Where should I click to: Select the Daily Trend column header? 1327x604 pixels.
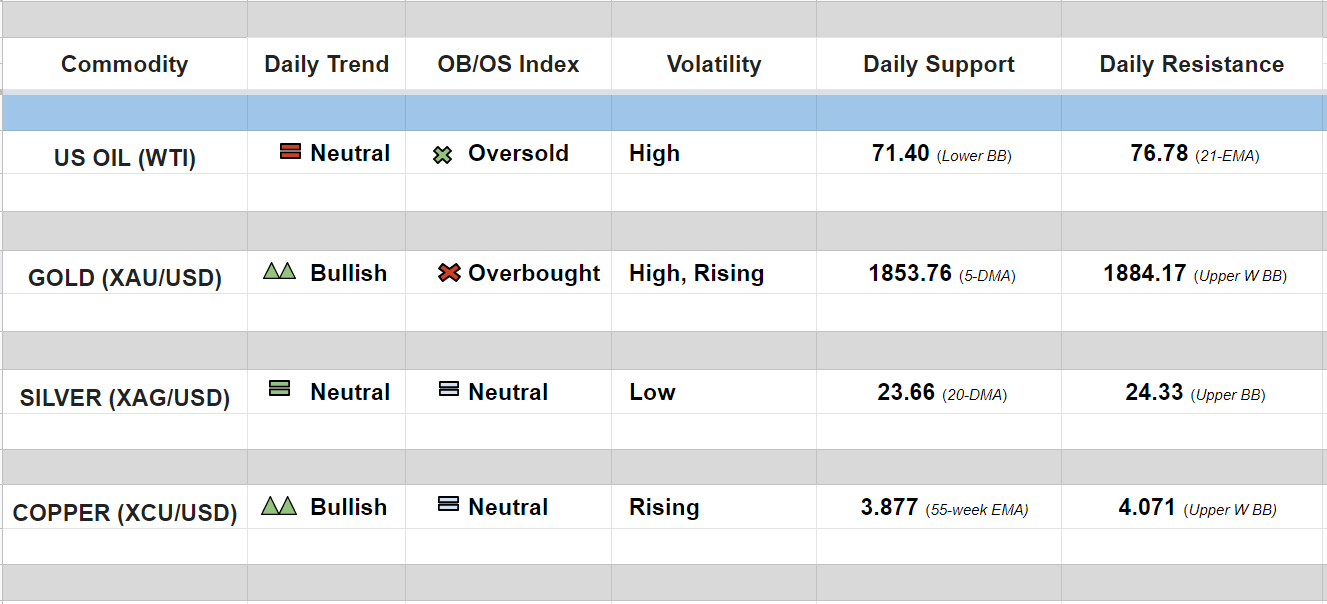[x=326, y=64]
